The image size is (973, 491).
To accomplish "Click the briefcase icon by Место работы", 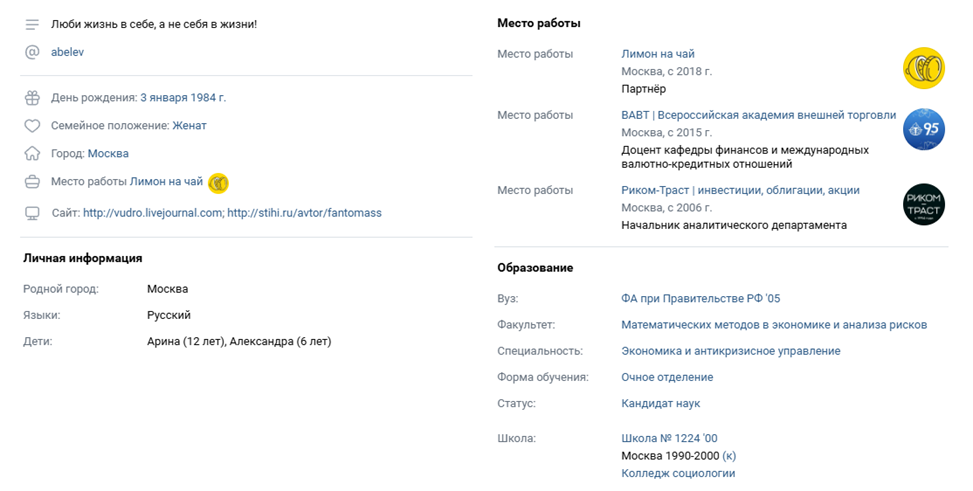I will point(32,182).
